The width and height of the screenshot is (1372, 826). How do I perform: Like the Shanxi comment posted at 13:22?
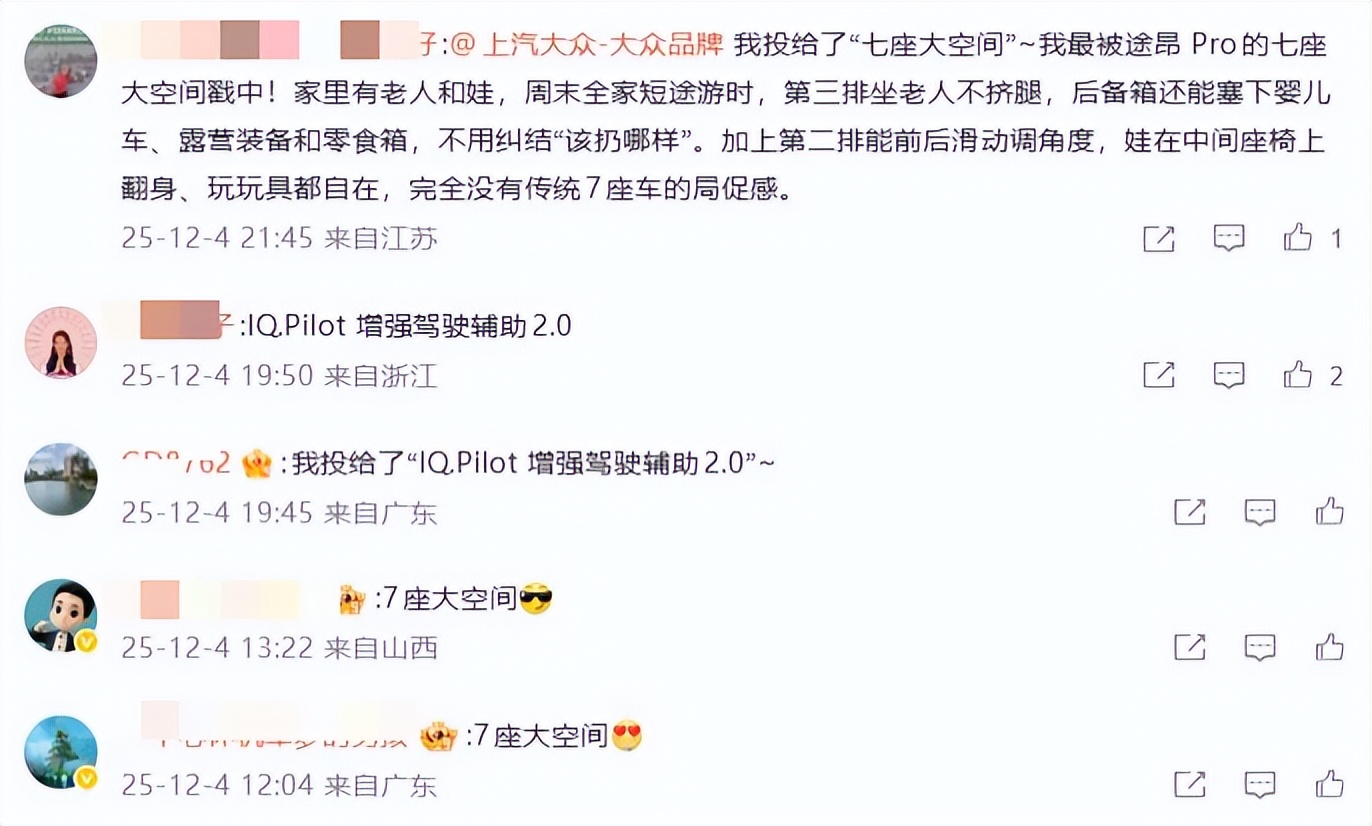1329,646
